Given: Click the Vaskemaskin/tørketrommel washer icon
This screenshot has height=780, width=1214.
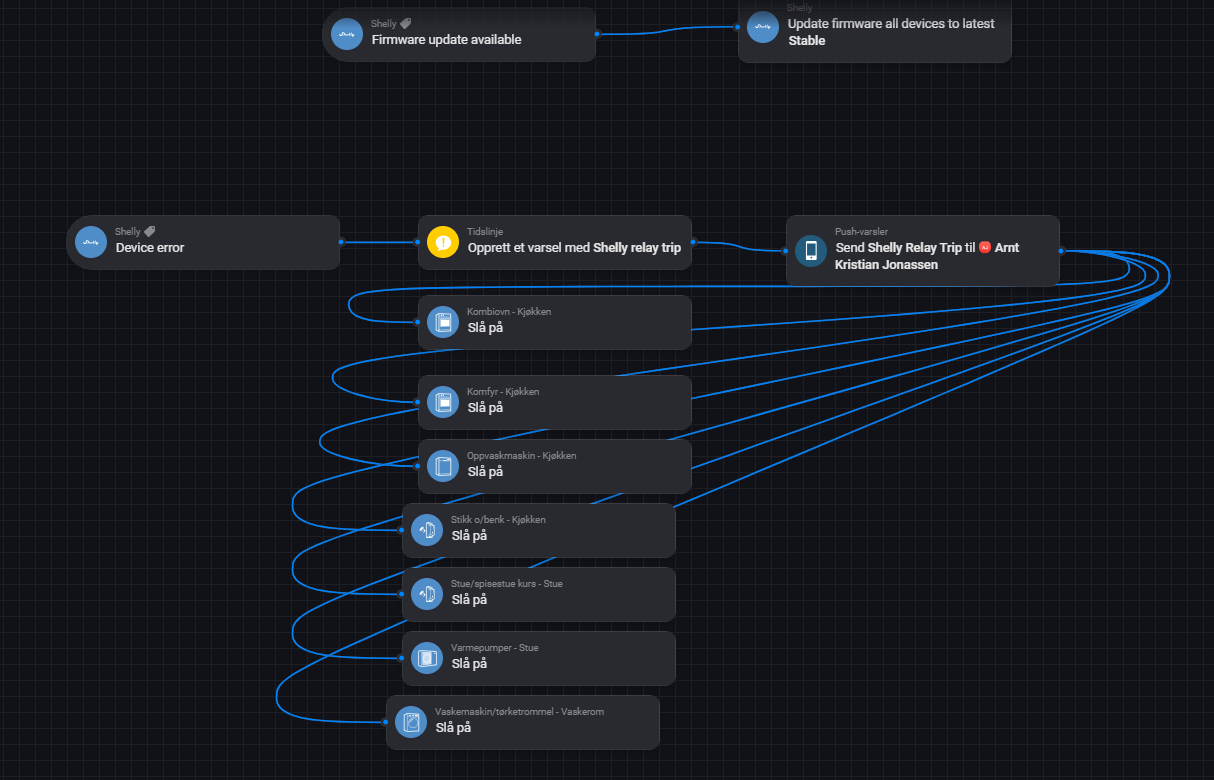Looking at the screenshot, I should coord(411,722).
